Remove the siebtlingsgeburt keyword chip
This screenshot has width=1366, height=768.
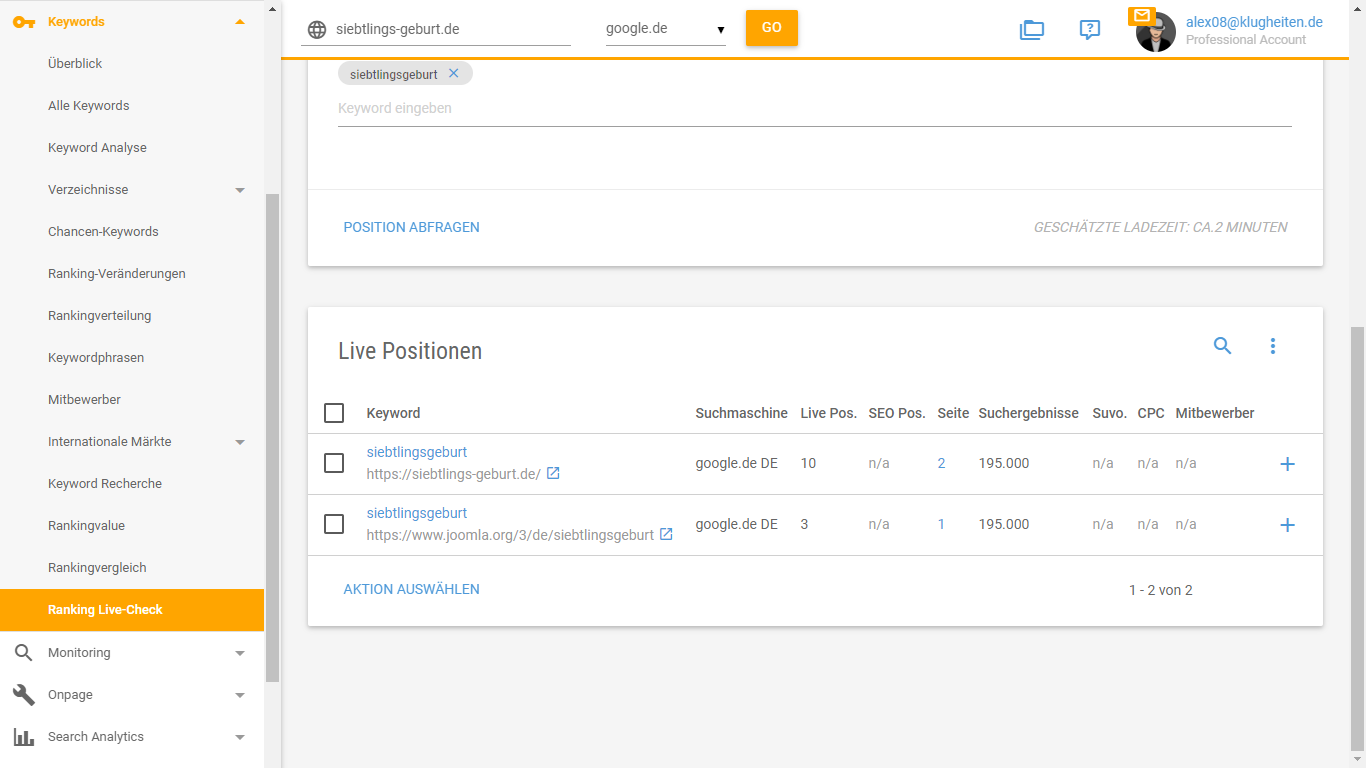click(454, 74)
